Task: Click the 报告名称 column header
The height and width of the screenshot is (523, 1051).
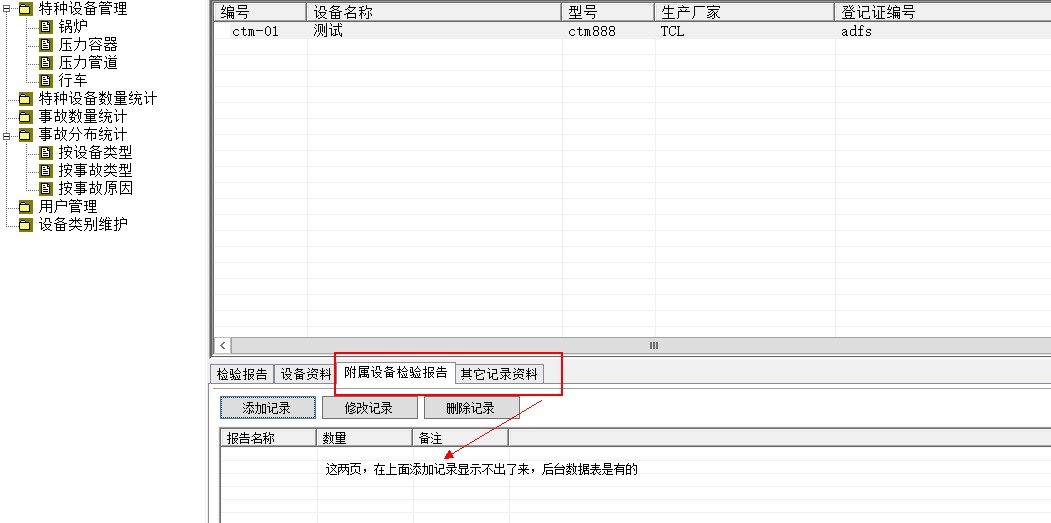Action: pyautogui.click(x=268, y=438)
